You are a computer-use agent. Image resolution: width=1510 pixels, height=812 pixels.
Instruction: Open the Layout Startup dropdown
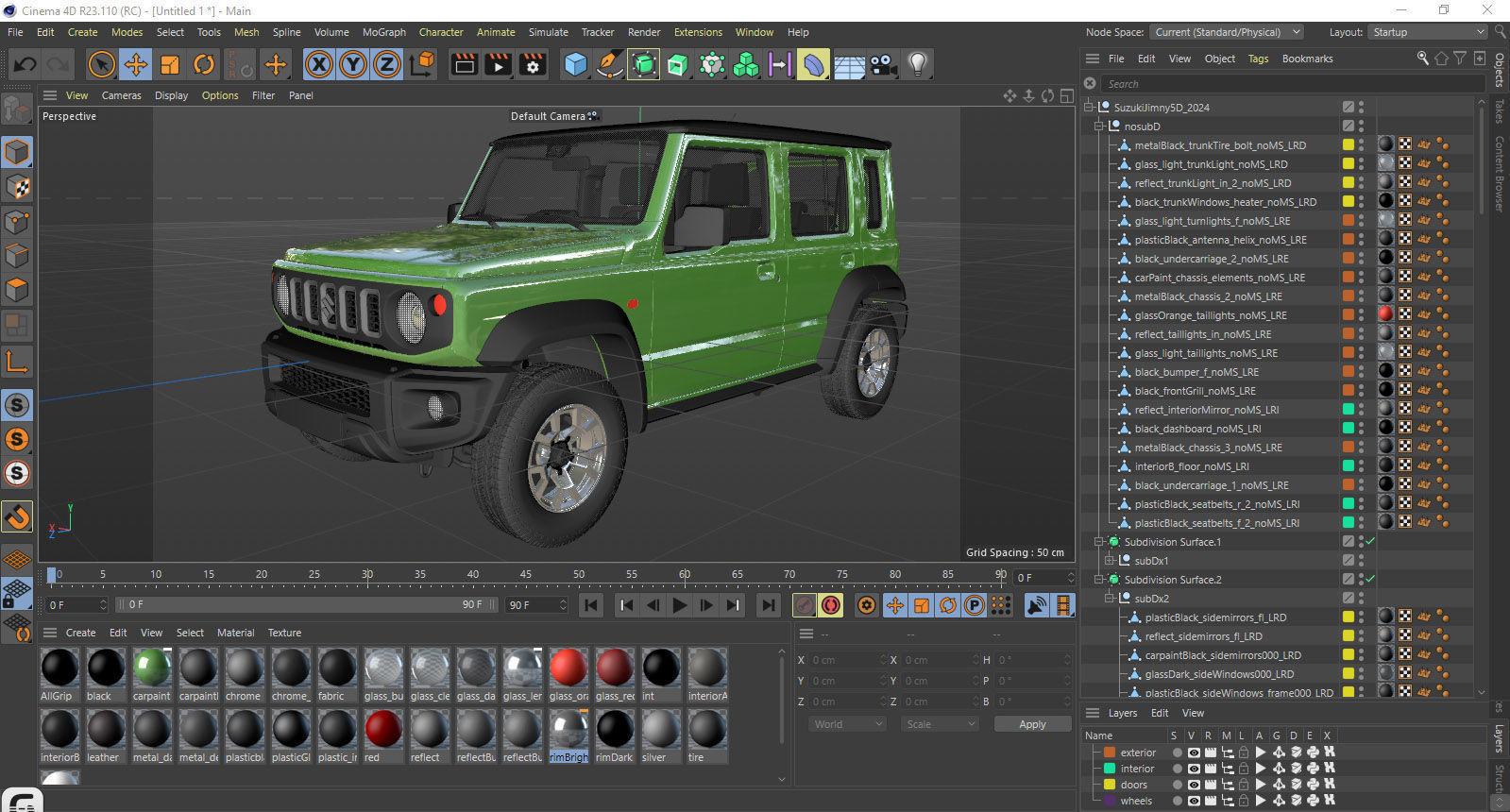tap(1428, 32)
